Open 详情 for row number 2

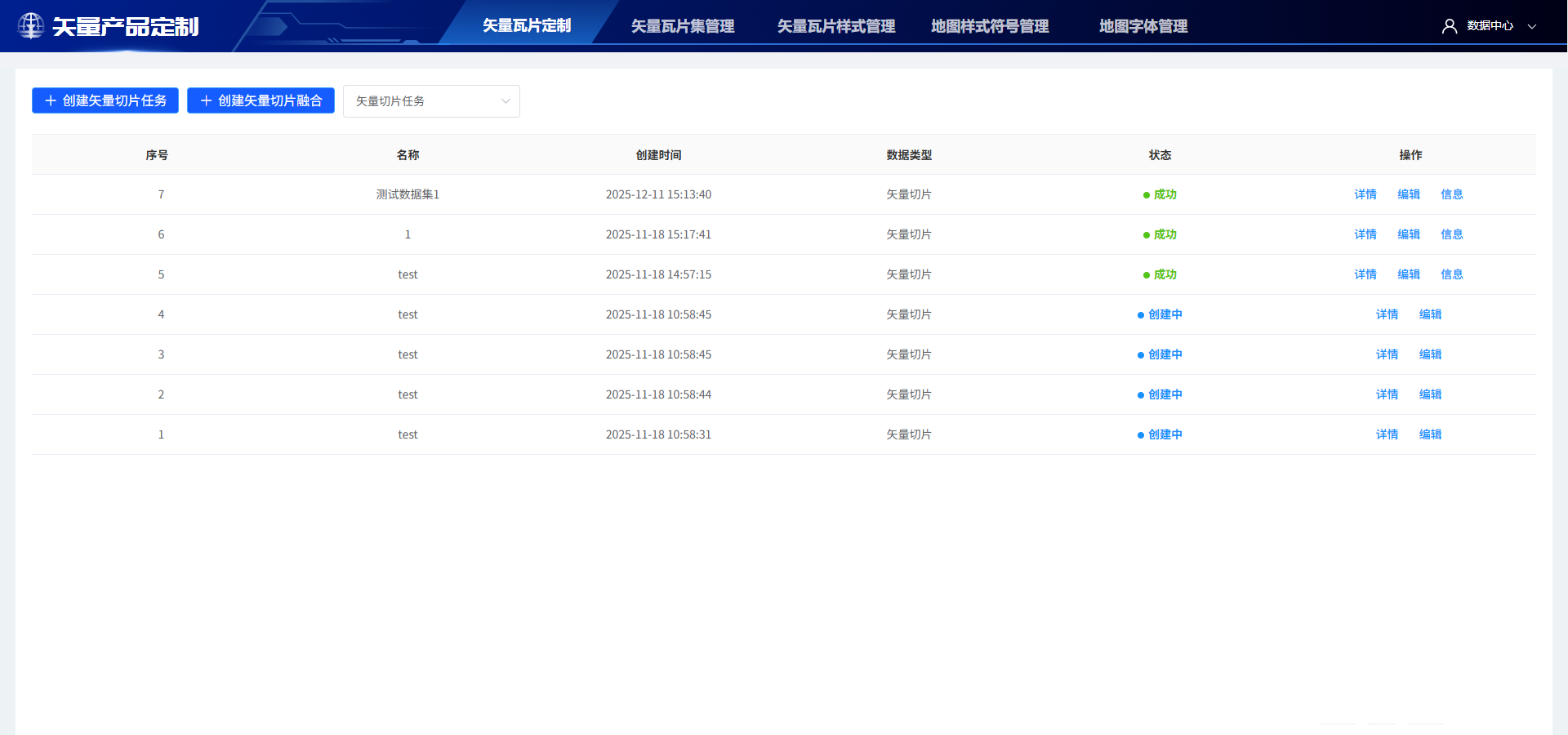tap(1387, 394)
